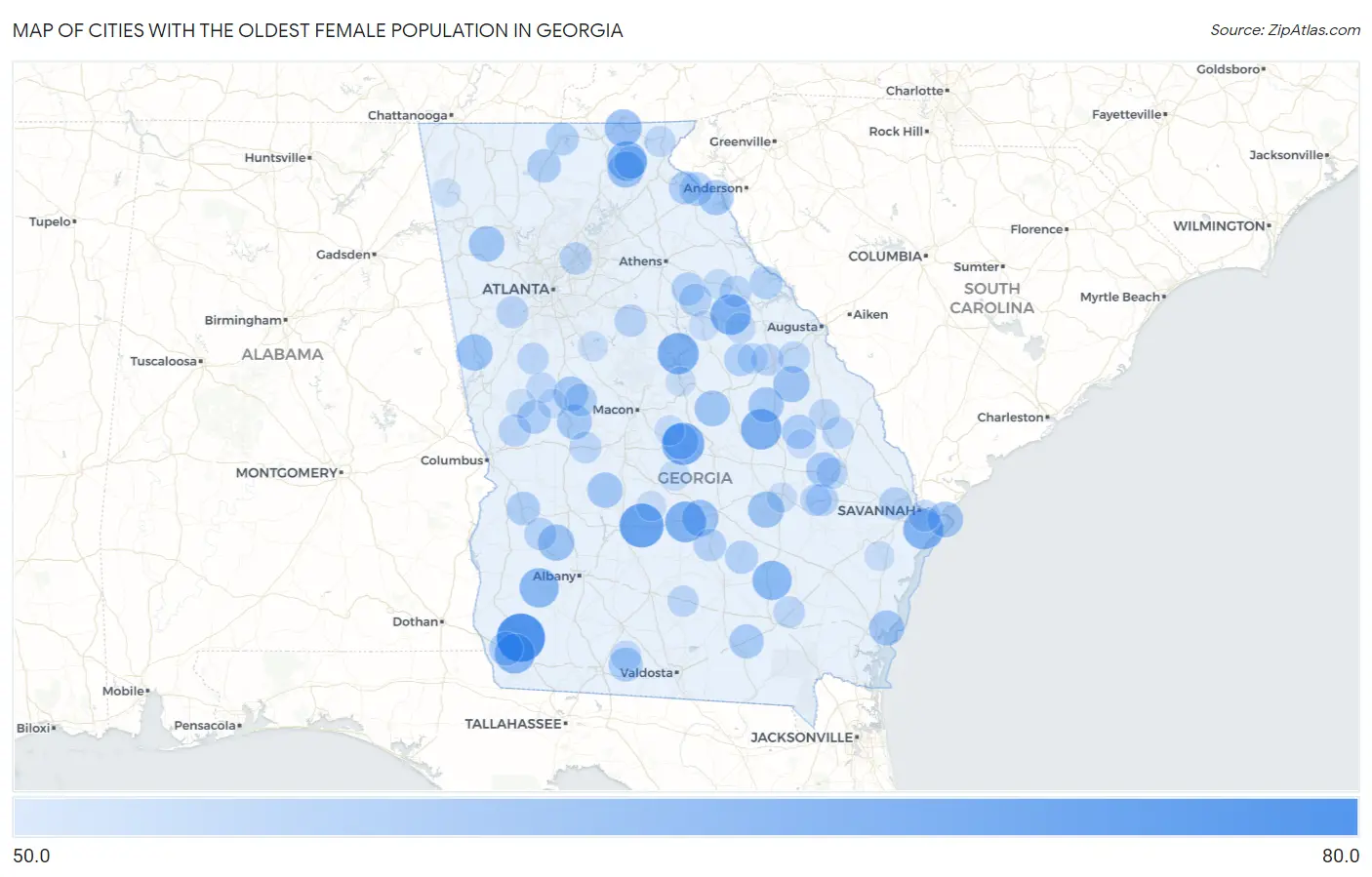1372x877 pixels.
Task: Click the Greenville city label
Action: point(740,141)
